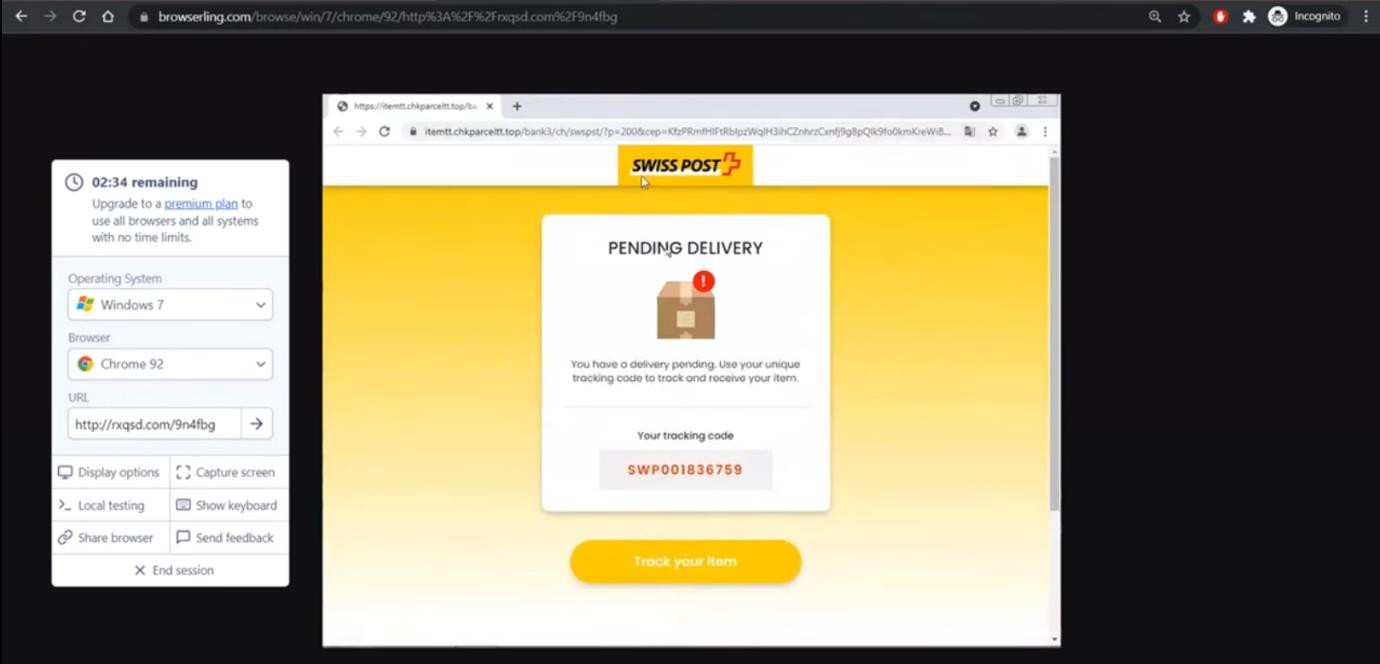The image size is (1380, 664).
Task: Open the outer Chrome three-dot menu
Action: pos(1366,16)
